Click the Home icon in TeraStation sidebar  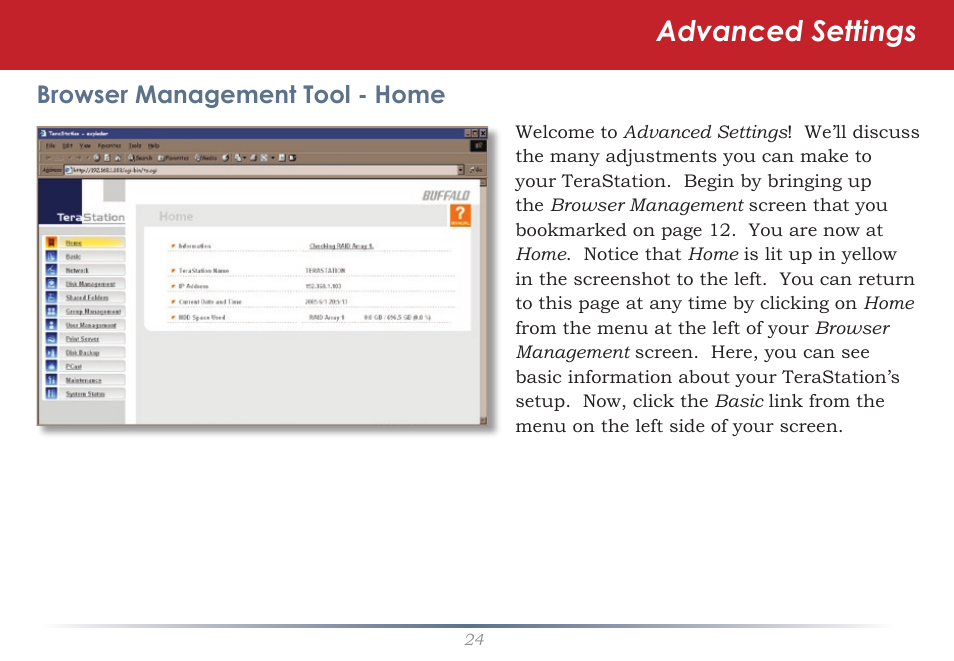tap(52, 242)
